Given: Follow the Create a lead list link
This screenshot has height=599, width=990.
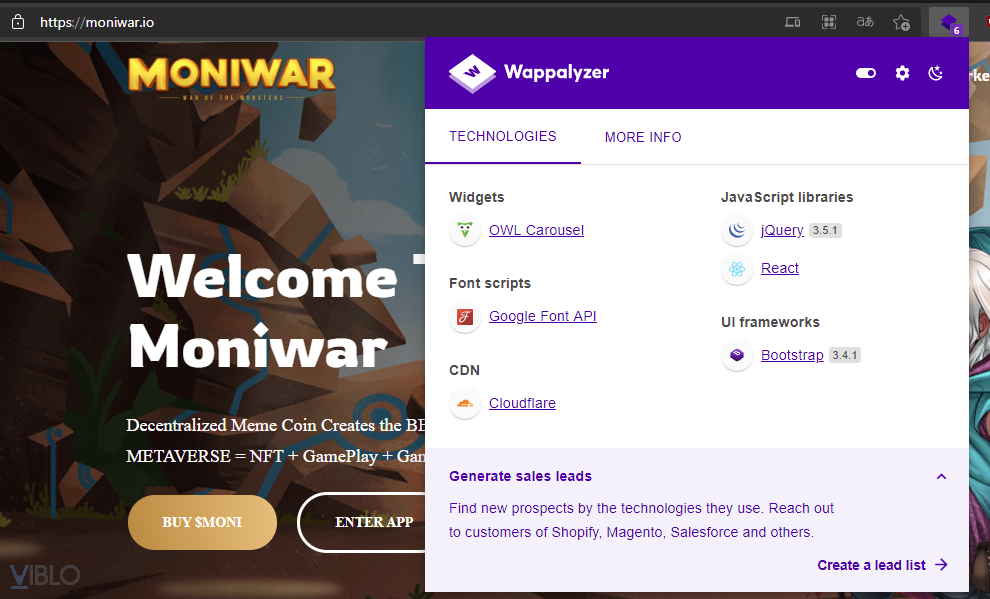Looking at the screenshot, I should 883,565.
